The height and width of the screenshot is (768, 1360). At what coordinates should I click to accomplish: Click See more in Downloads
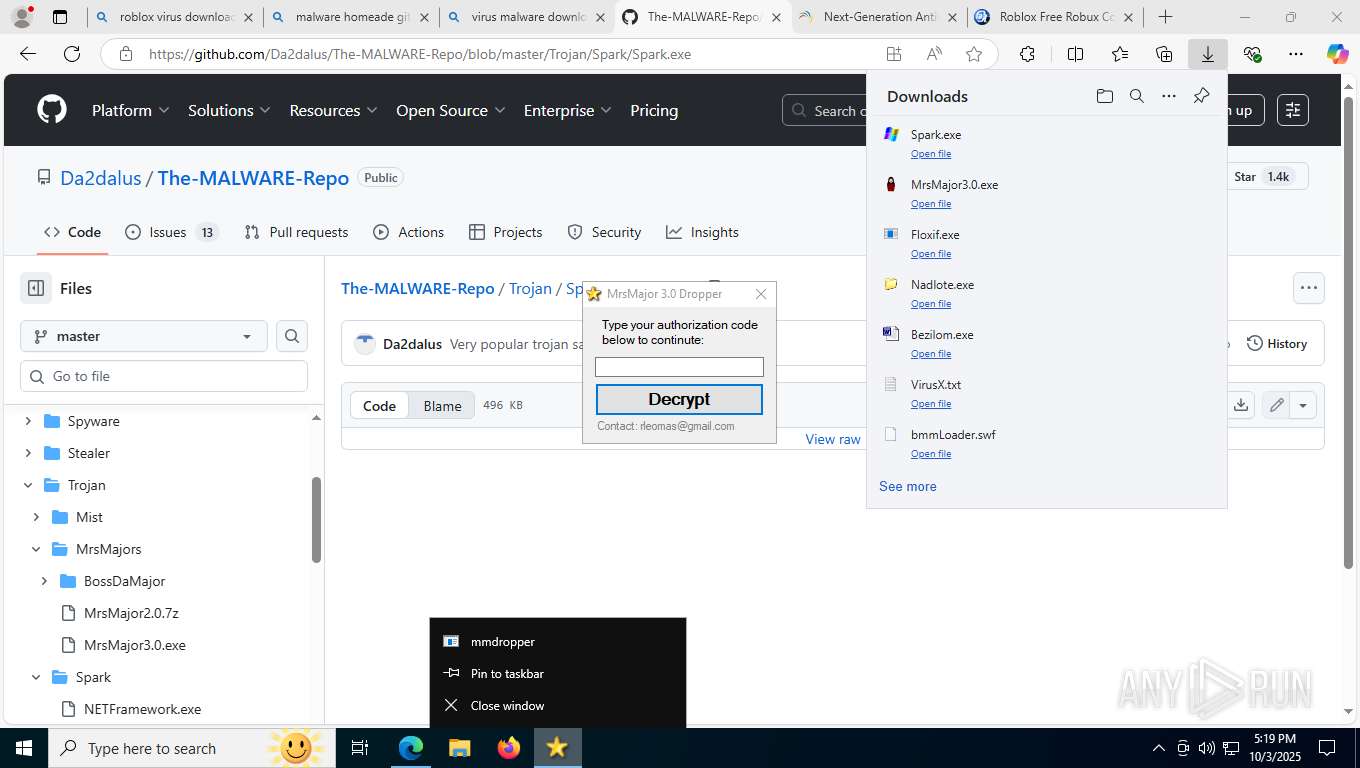(x=908, y=486)
